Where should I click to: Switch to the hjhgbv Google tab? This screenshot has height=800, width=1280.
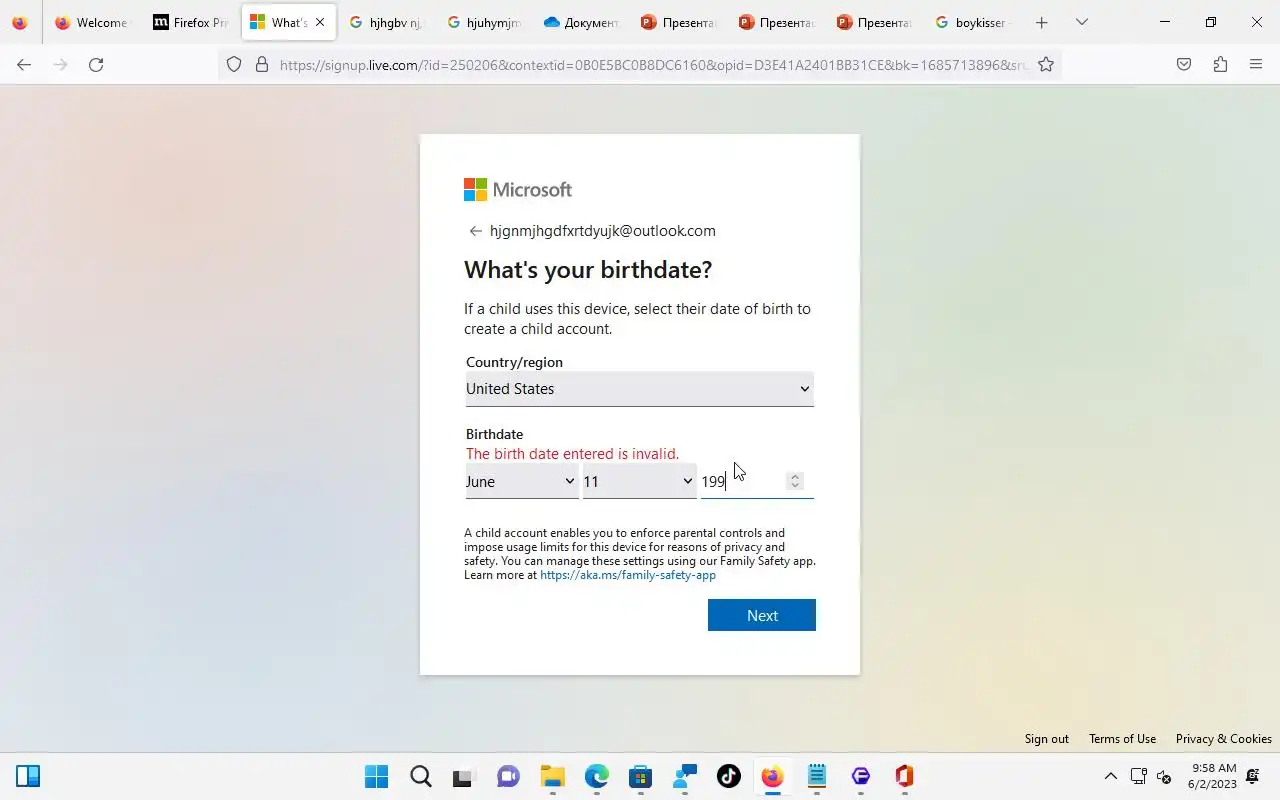(386, 22)
